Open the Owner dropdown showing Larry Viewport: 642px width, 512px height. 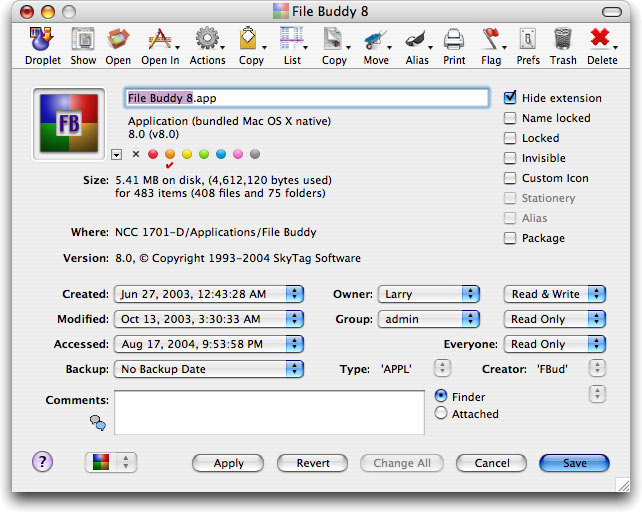[429, 294]
